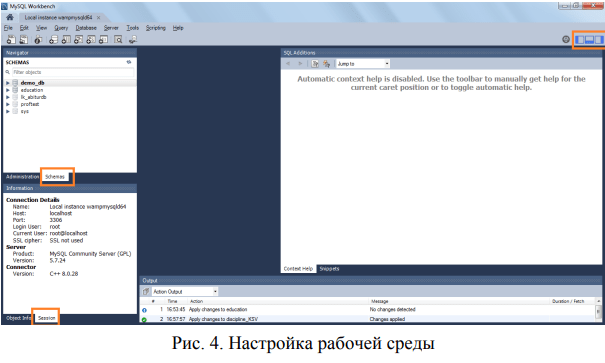Click the Filter objects input field
The width and height of the screenshot is (605, 363).
[73, 72]
